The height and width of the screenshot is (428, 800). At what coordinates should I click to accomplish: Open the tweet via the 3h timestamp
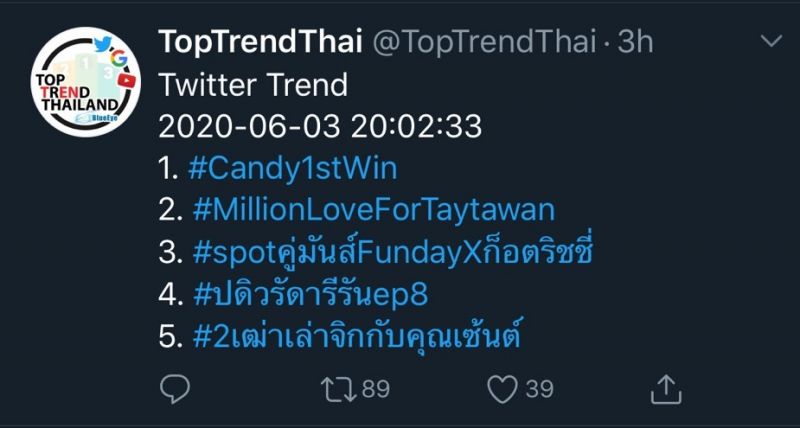click(635, 42)
